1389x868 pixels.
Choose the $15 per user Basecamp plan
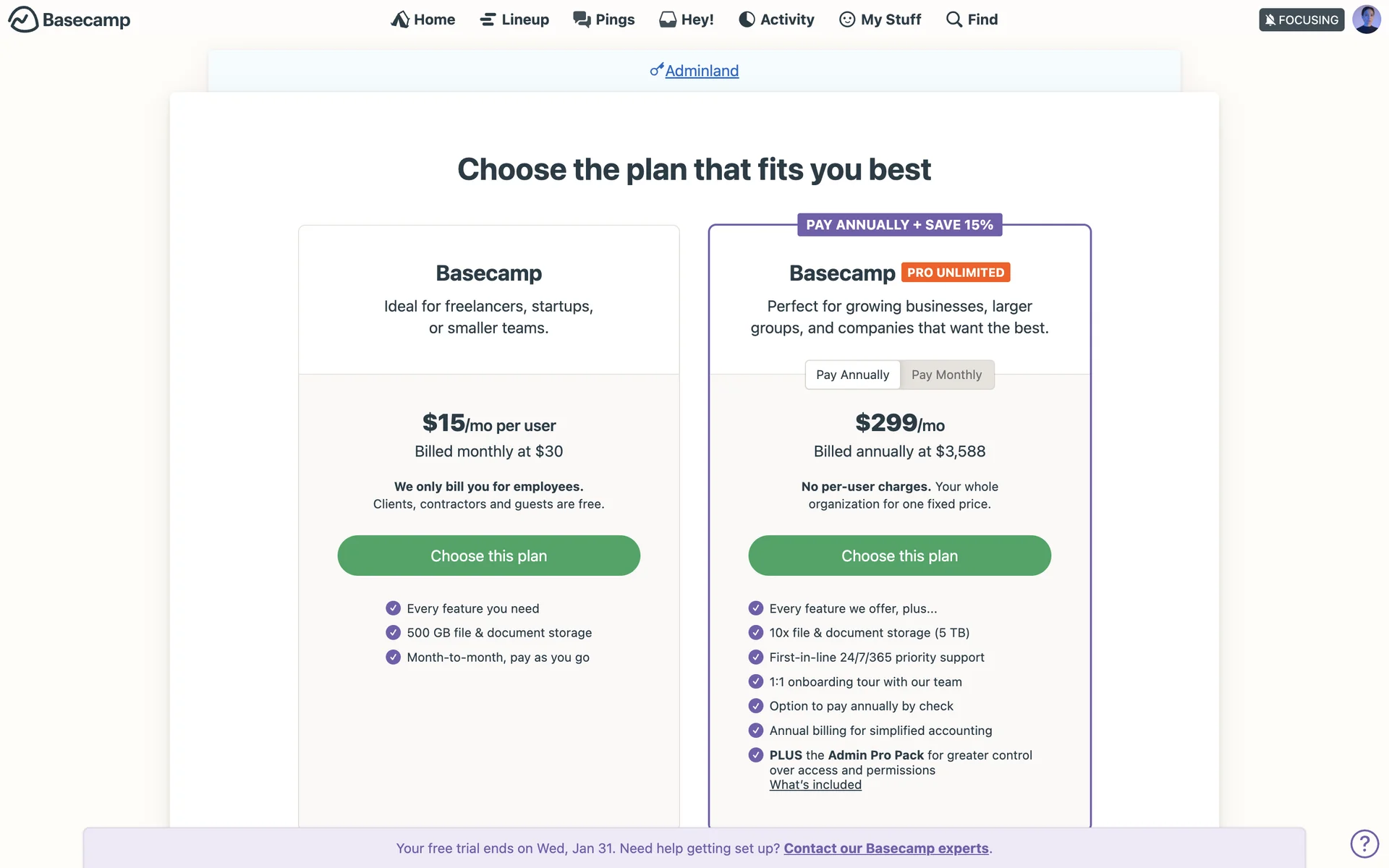(488, 556)
